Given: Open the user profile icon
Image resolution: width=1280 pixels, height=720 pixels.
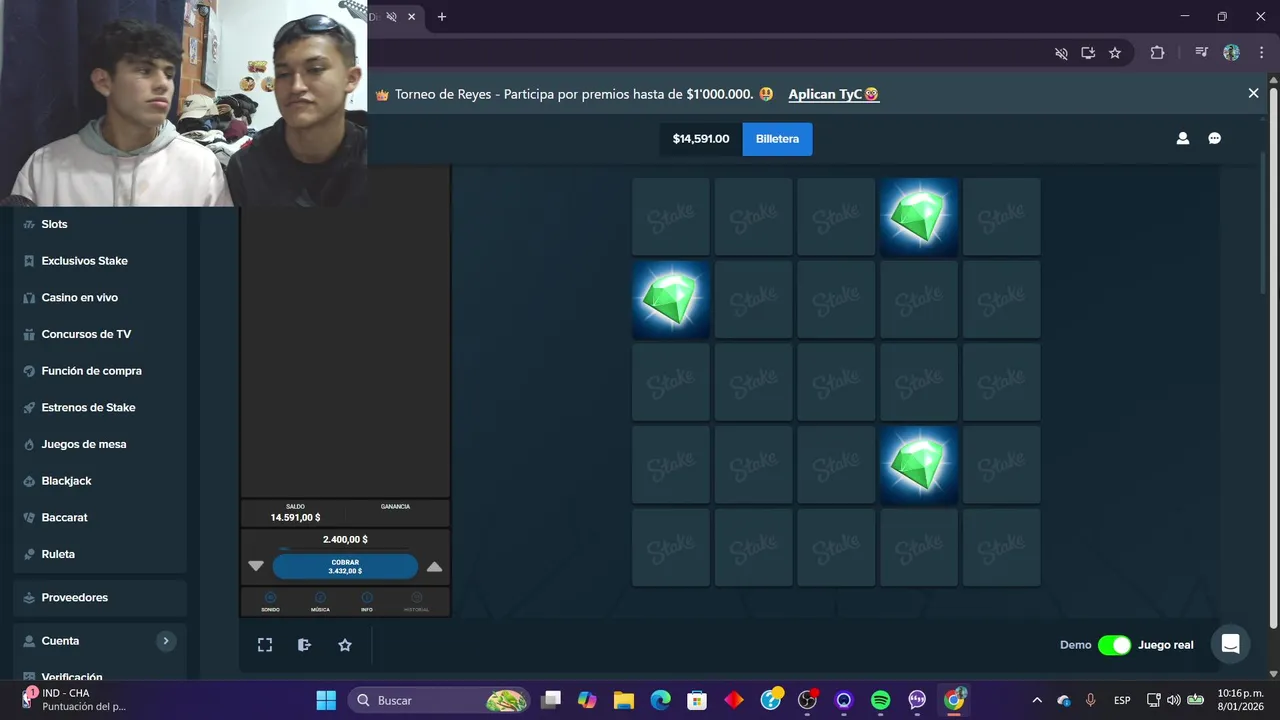Looking at the screenshot, I should click(1182, 139).
